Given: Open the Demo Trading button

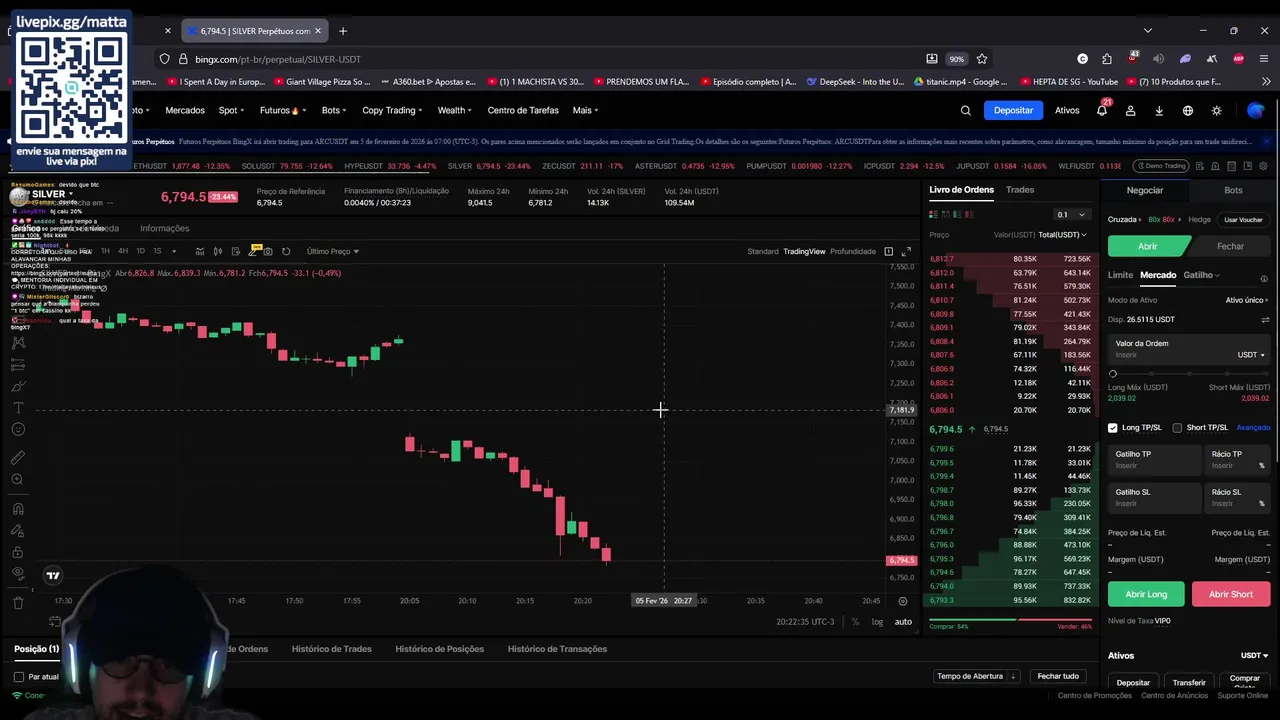Looking at the screenshot, I should pyautogui.click(x=1161, y=166).
